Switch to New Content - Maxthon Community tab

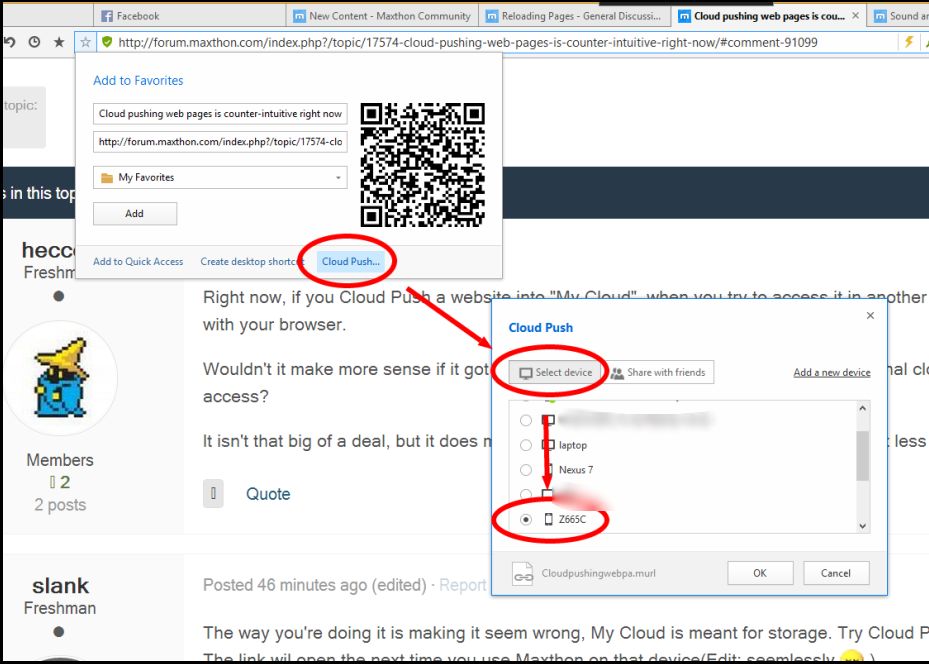tap(383, 16)
